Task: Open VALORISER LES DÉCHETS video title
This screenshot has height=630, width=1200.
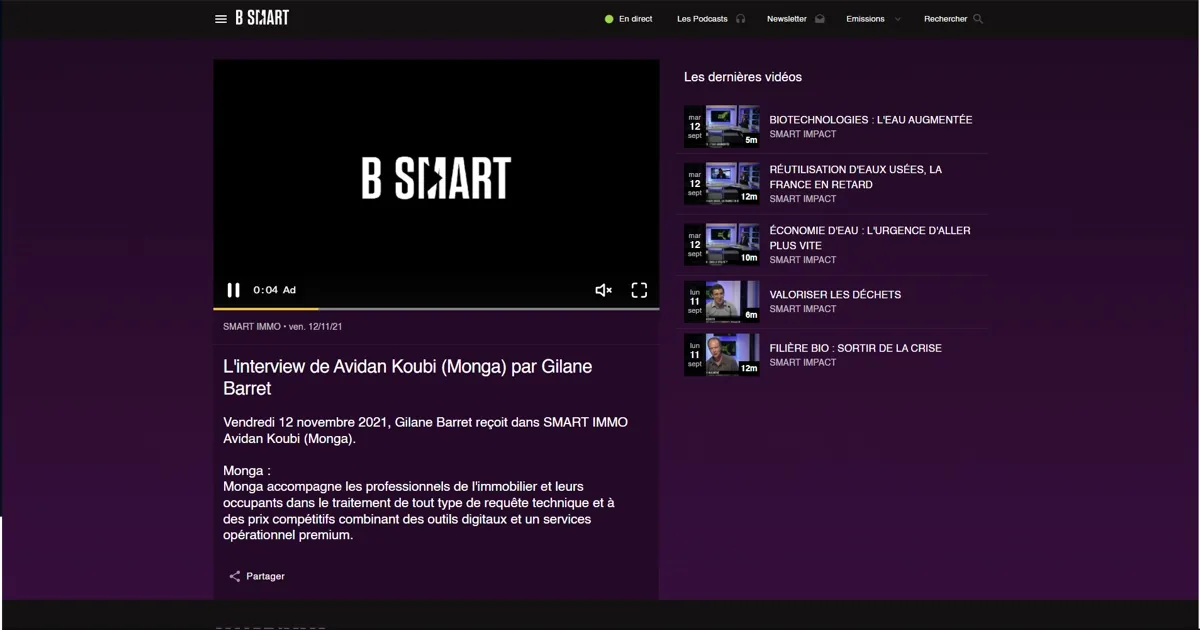Action: click(x=835, y=295)
